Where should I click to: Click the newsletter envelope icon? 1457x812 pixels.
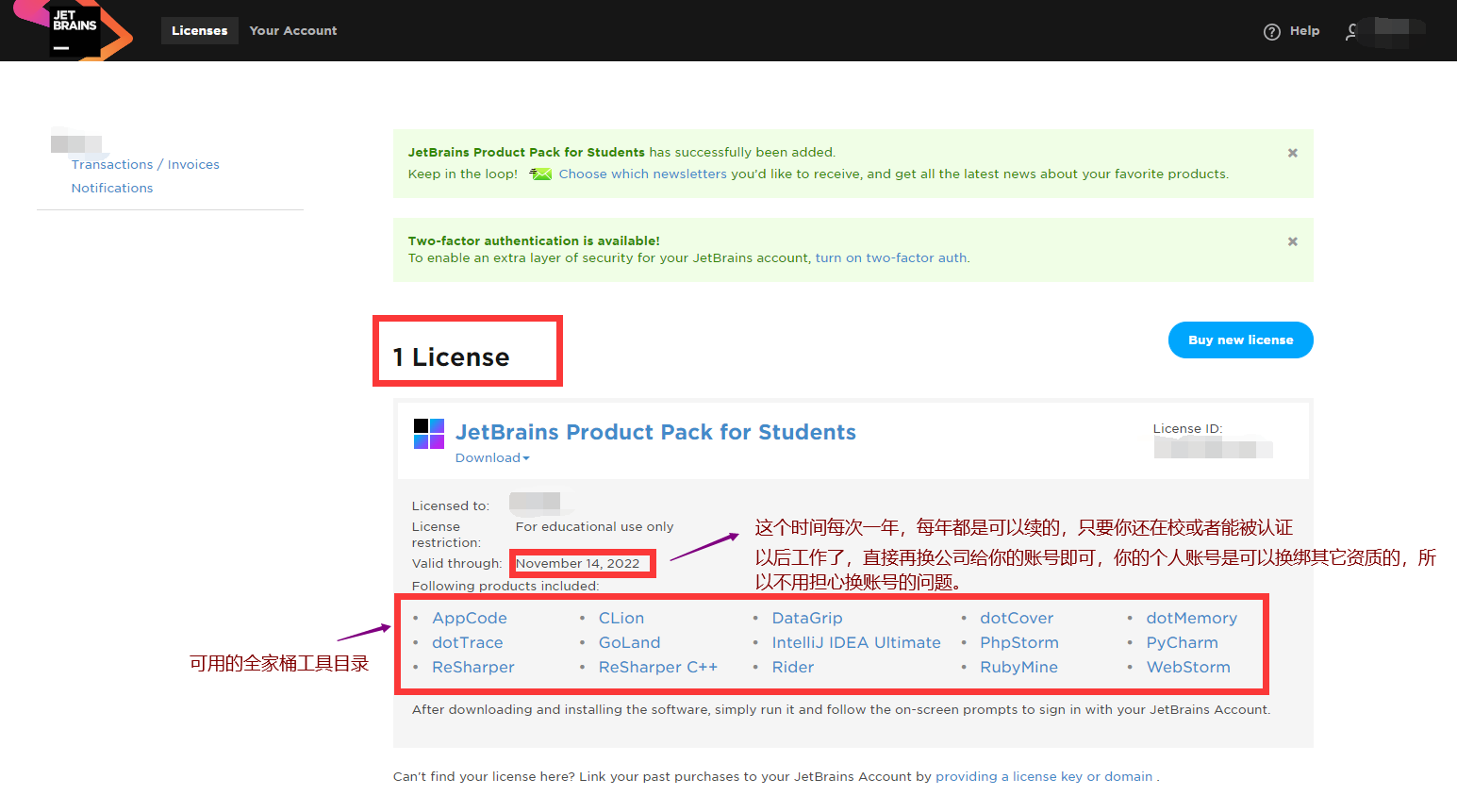point(540,174)
